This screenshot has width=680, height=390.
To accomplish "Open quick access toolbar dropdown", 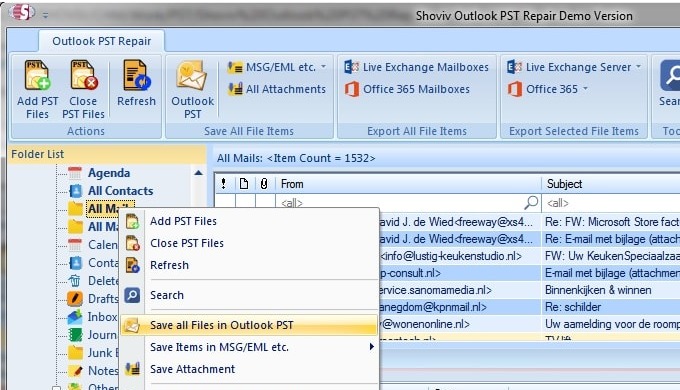I will [x=46, y=15].
